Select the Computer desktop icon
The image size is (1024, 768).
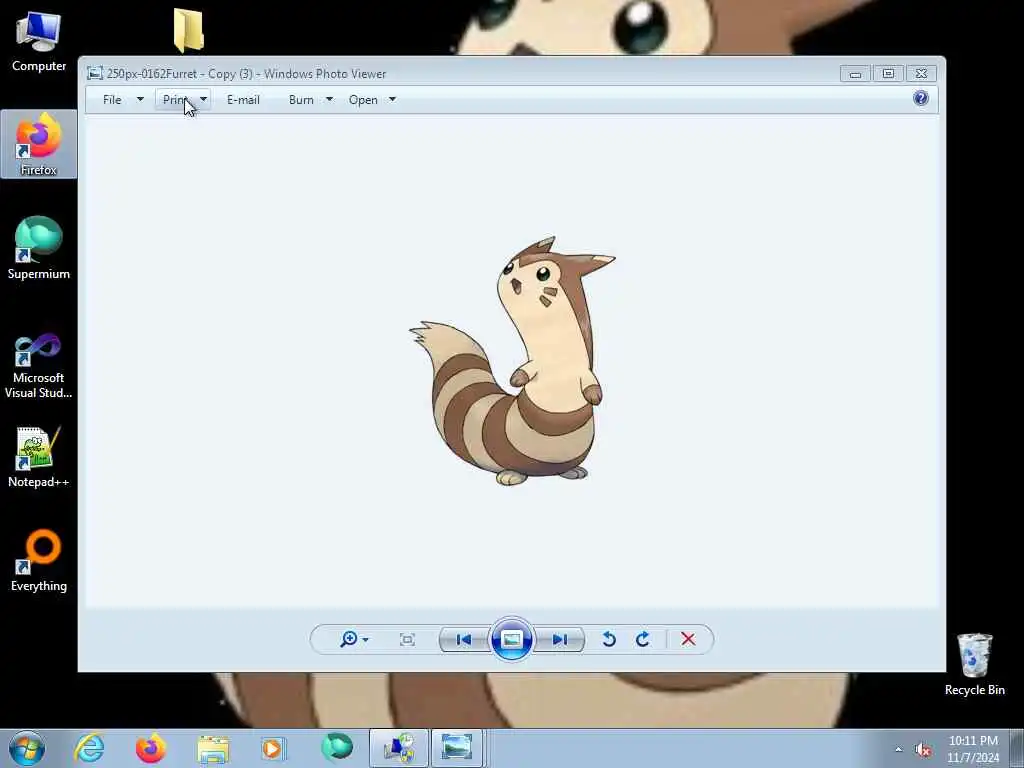[39, 42]
